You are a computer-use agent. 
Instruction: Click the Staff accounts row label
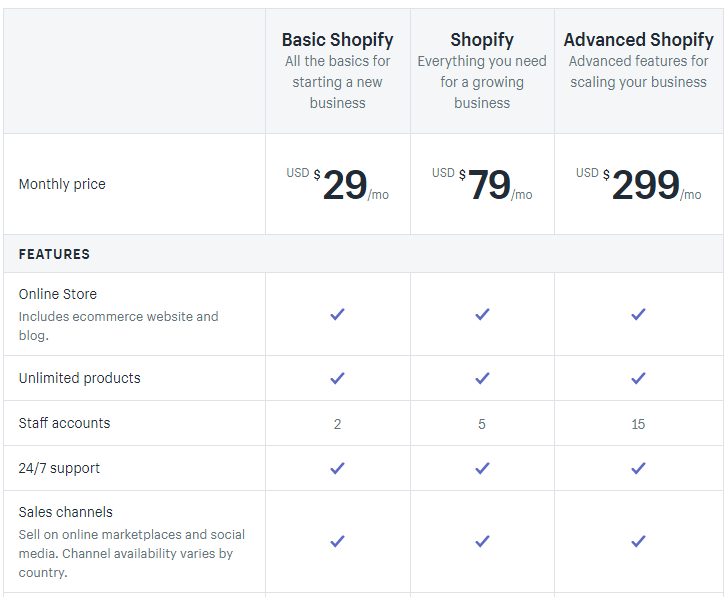click(x=64, y=423)
